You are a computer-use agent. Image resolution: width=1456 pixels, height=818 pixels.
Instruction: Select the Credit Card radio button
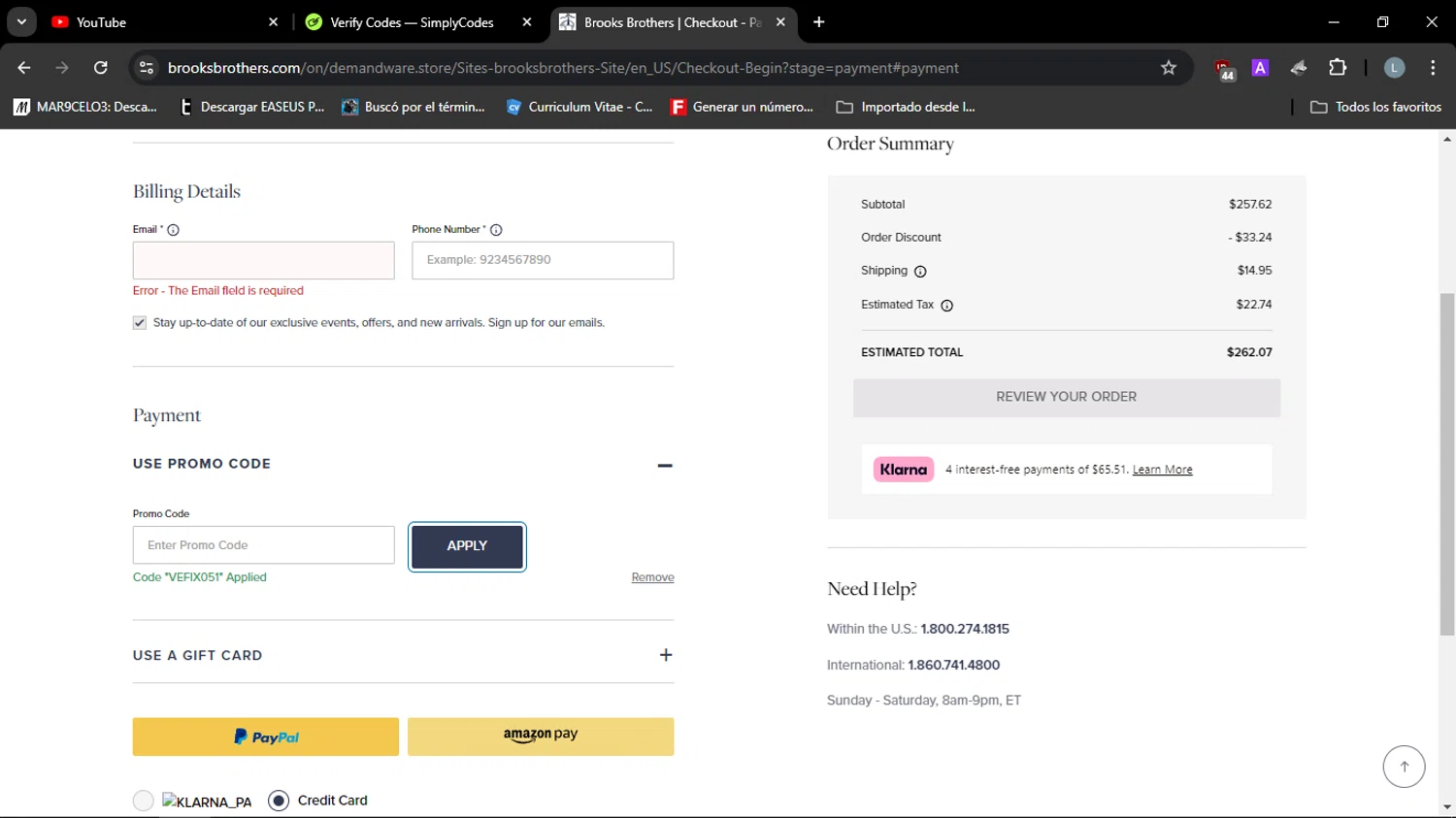tap(279, 801)
